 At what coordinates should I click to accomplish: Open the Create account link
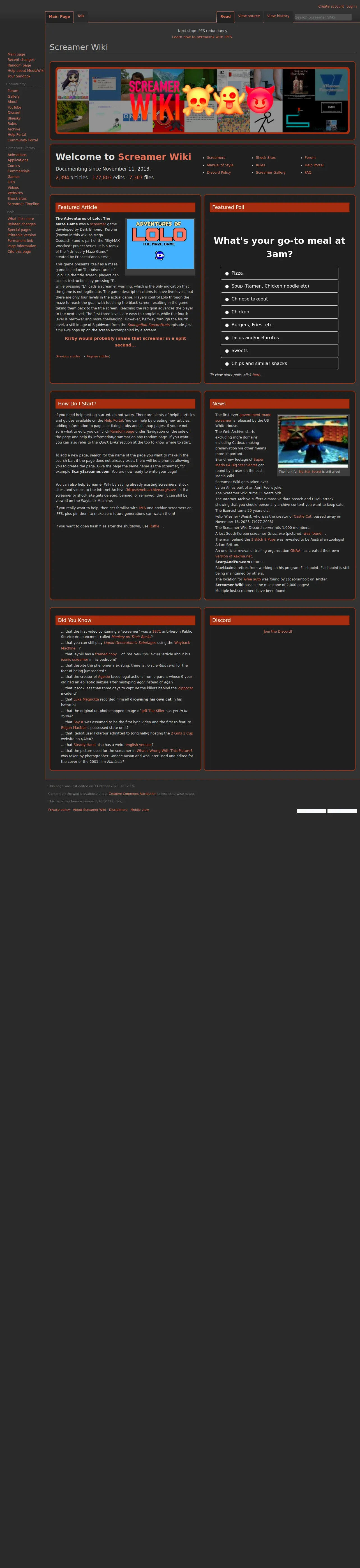click(331, 6)
